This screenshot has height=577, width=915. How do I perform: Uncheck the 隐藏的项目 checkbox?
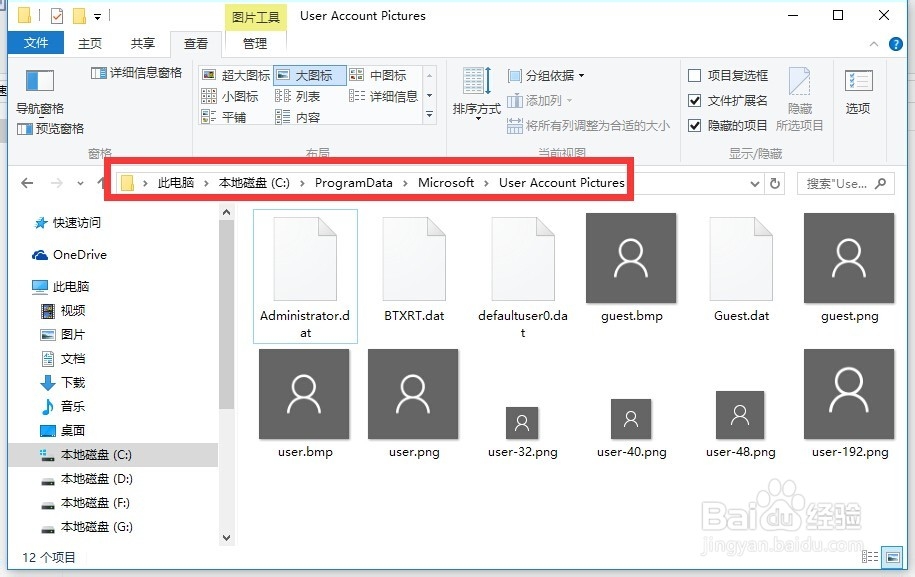694,125
